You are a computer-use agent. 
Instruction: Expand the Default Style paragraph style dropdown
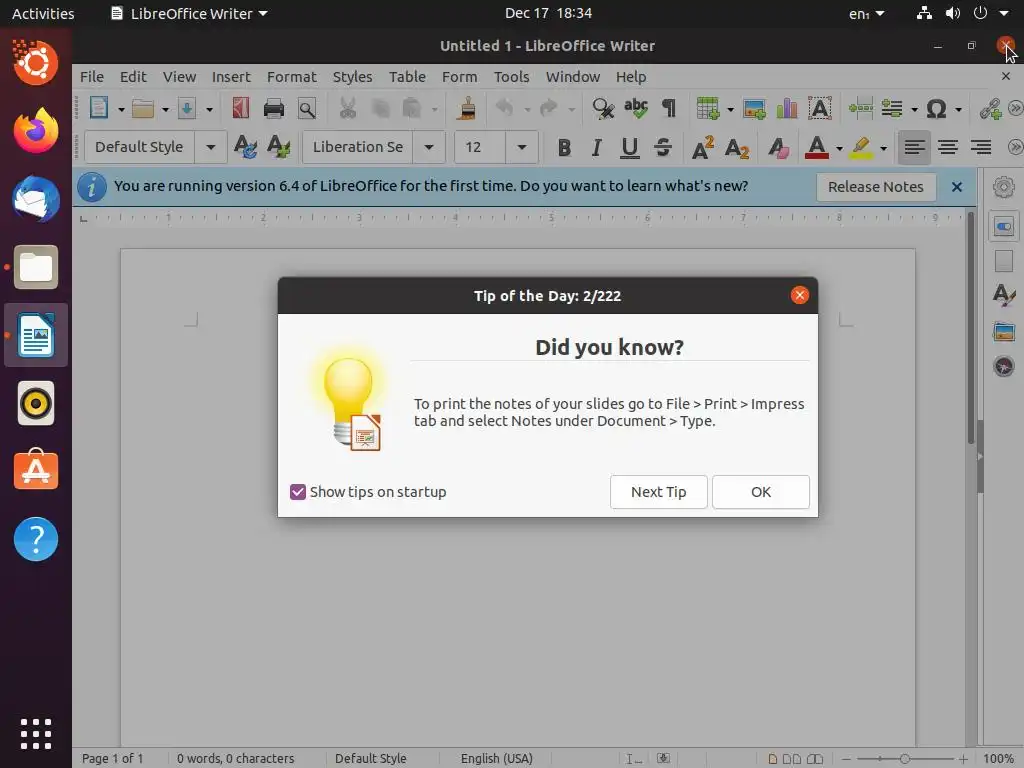coord(210,147)
